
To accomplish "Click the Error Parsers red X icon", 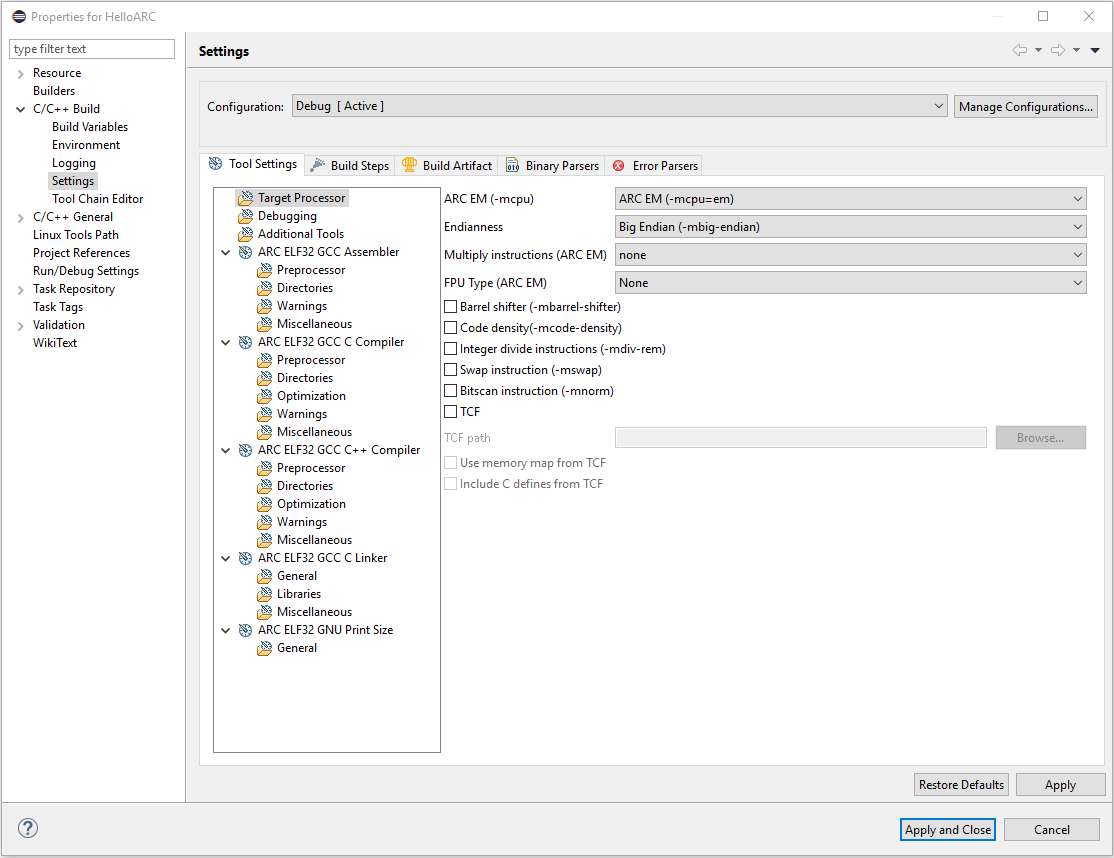I will 619,165.
